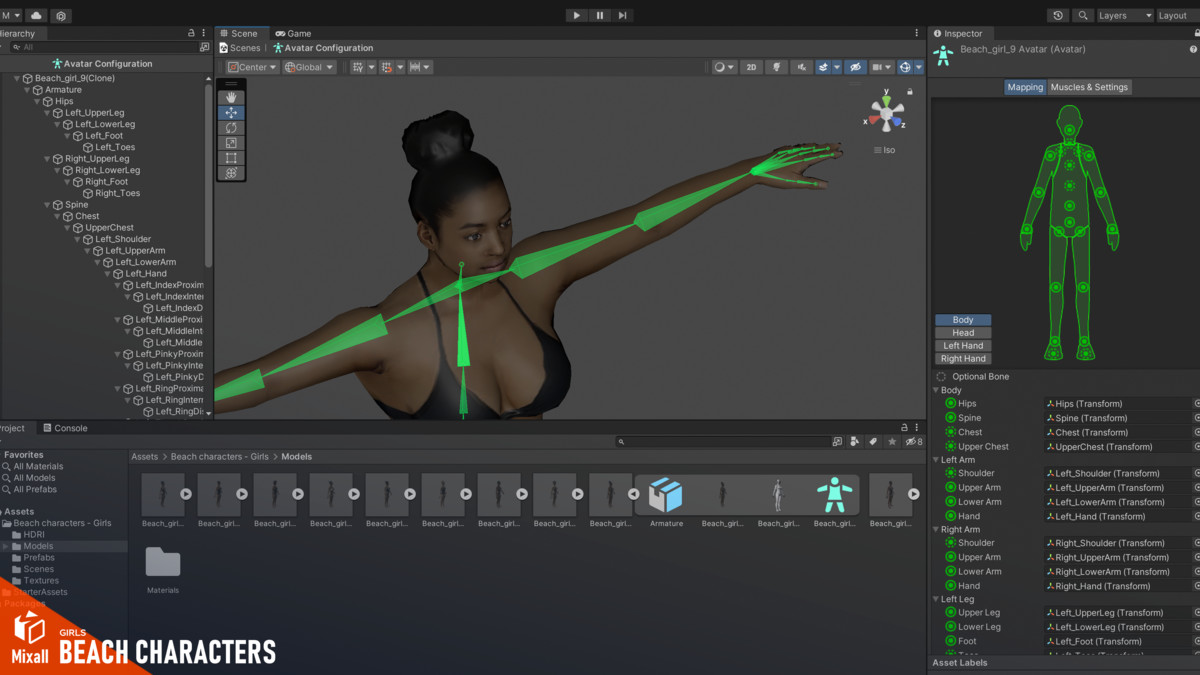Select the Body mapping button
This screenshot has height=675, width=1200.
[963, 320]
